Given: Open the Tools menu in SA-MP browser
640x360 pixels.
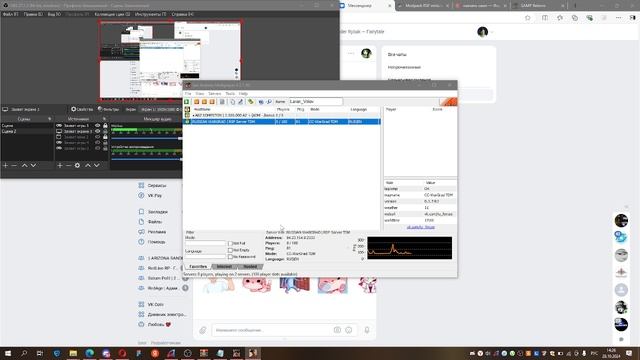Looking at the screenshot, I should 230,94.
